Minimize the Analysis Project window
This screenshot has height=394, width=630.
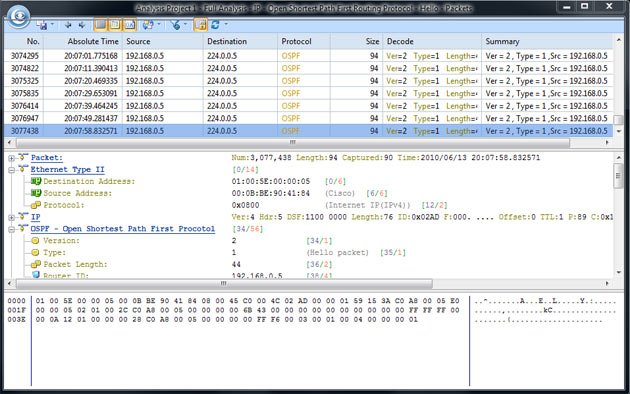click(566, 7)
